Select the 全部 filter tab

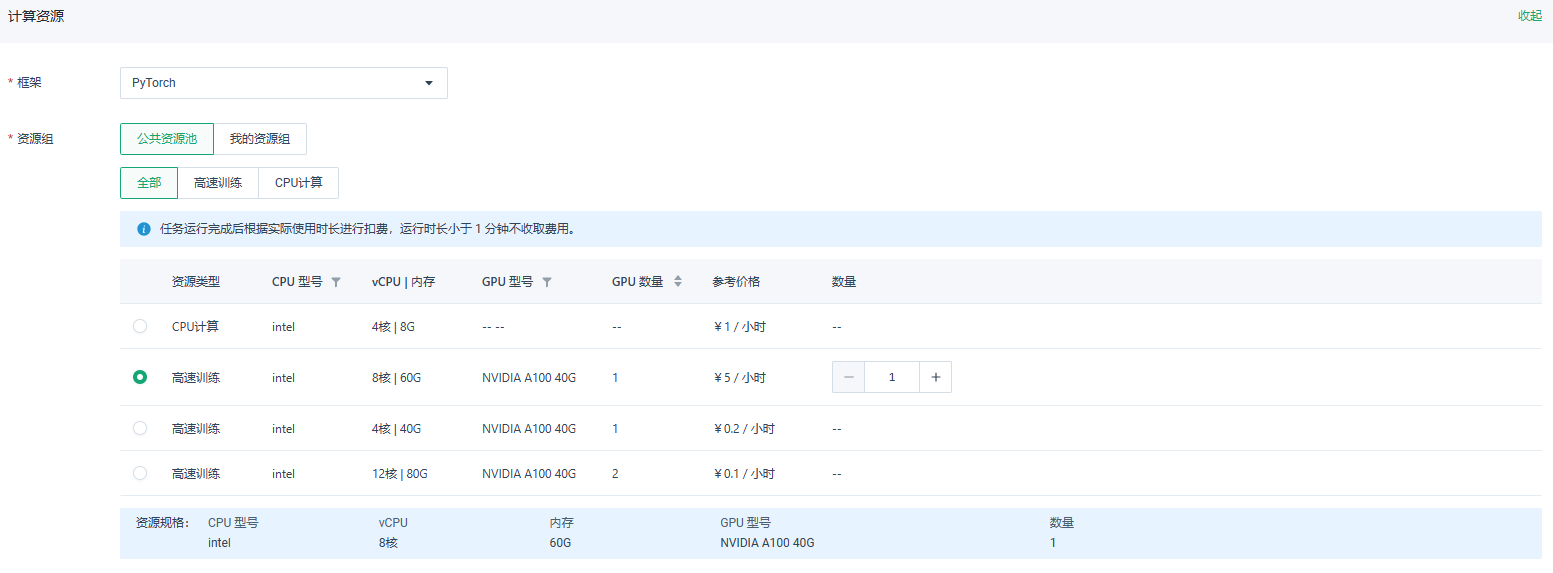click(x=149, y=183)
